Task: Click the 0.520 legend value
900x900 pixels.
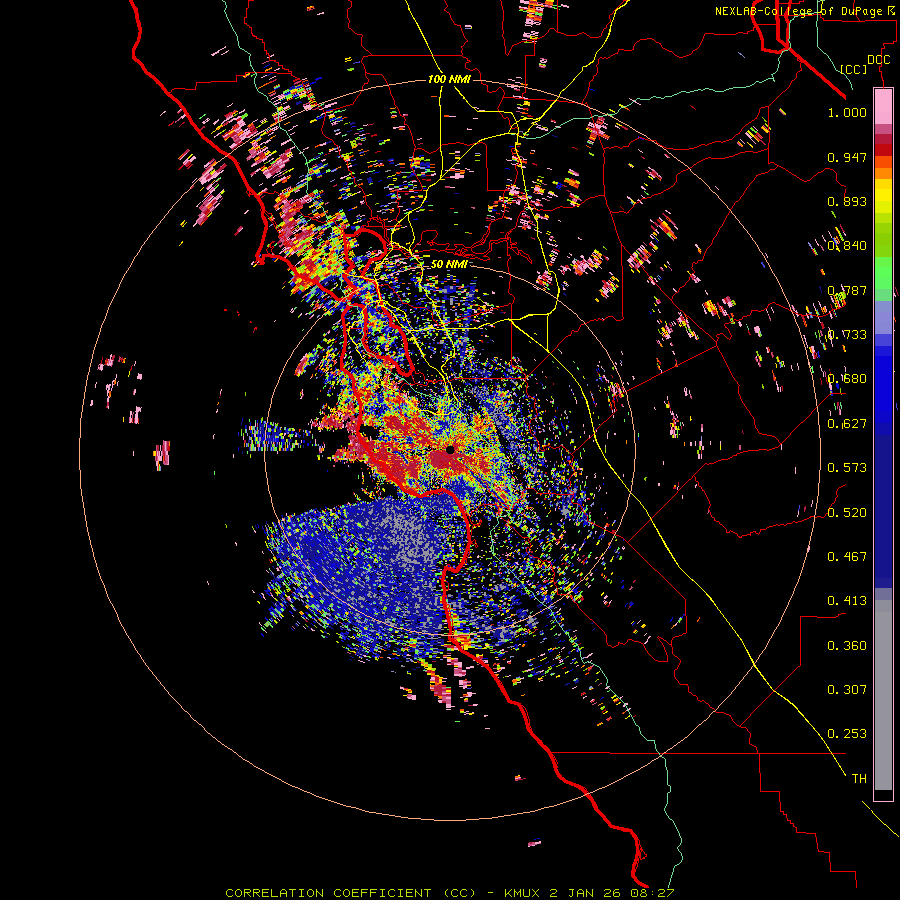Action: click(x=847, y=513)
